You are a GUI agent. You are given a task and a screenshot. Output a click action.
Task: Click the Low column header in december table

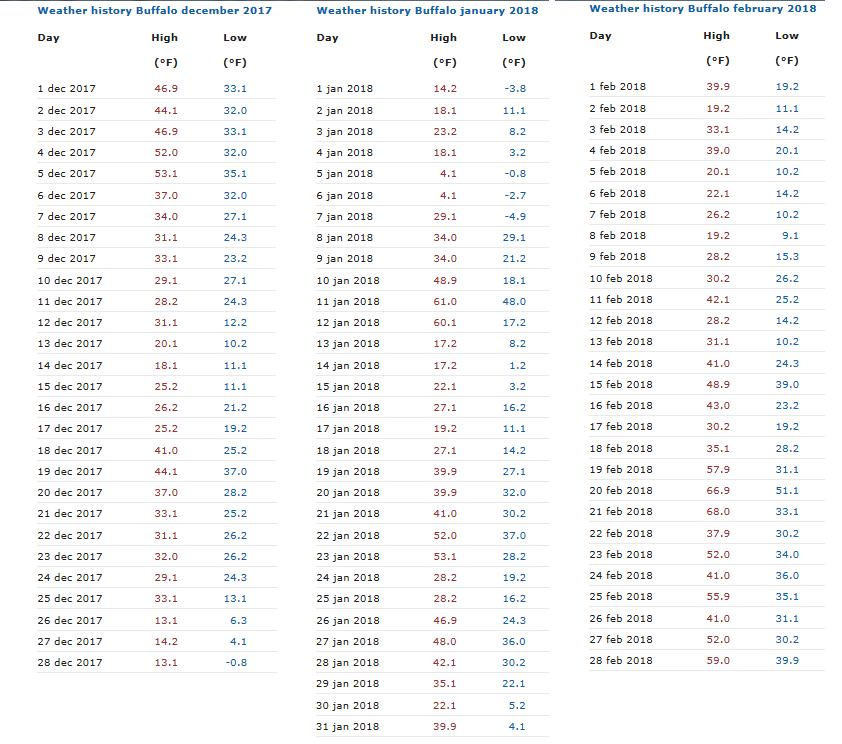235,38
